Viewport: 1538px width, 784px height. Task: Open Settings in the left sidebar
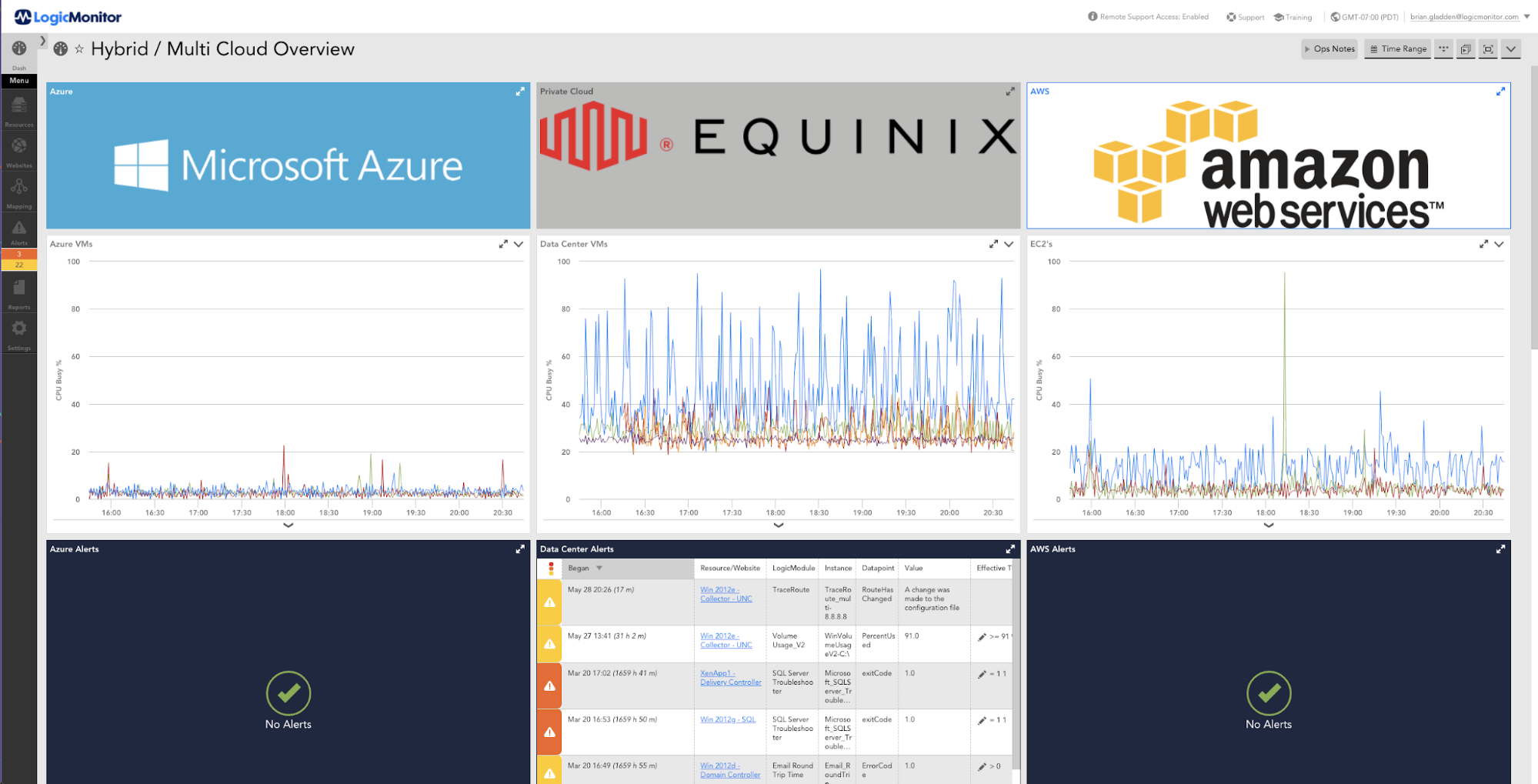click(x=19, y=335)
